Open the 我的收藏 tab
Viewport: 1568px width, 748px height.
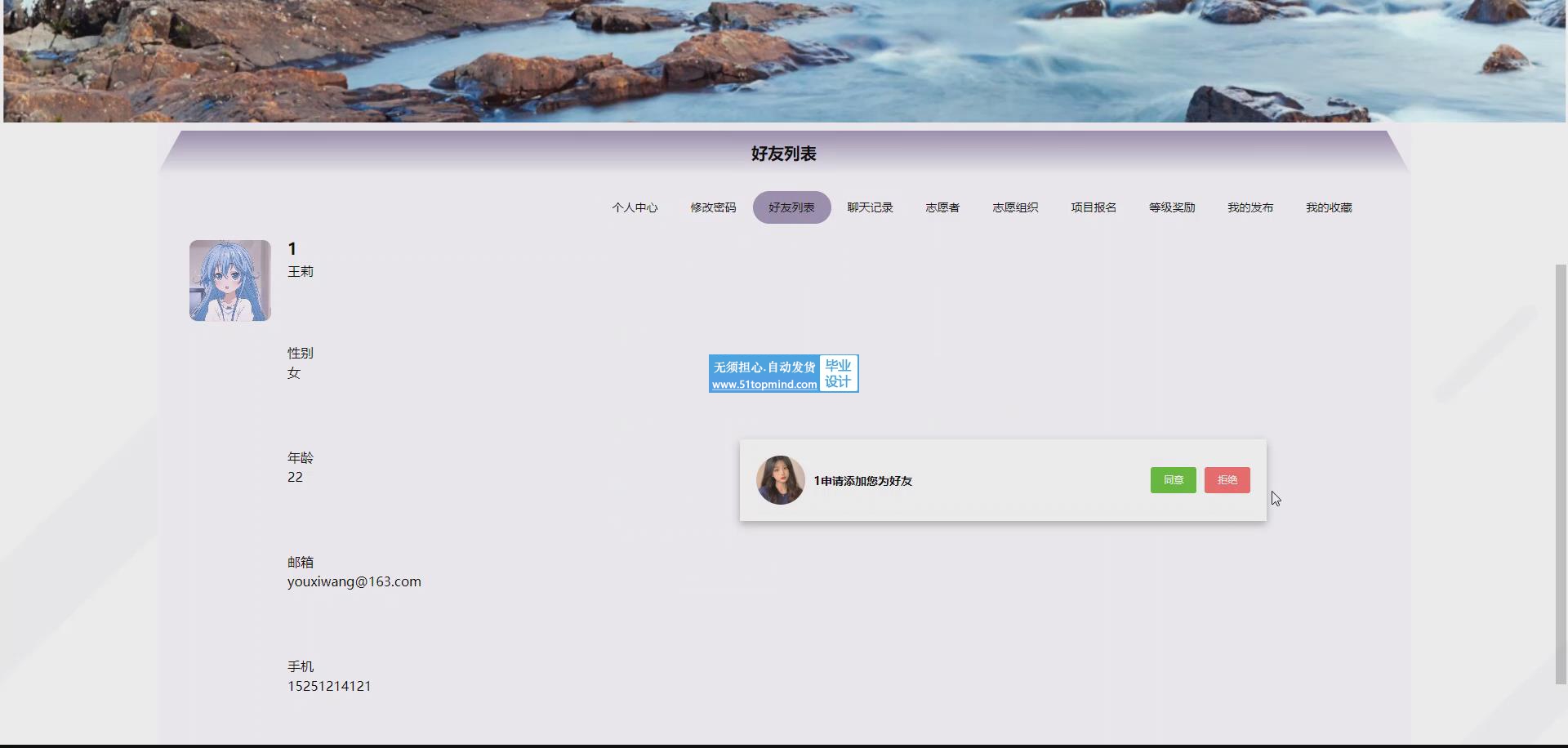coord(1329,207)
